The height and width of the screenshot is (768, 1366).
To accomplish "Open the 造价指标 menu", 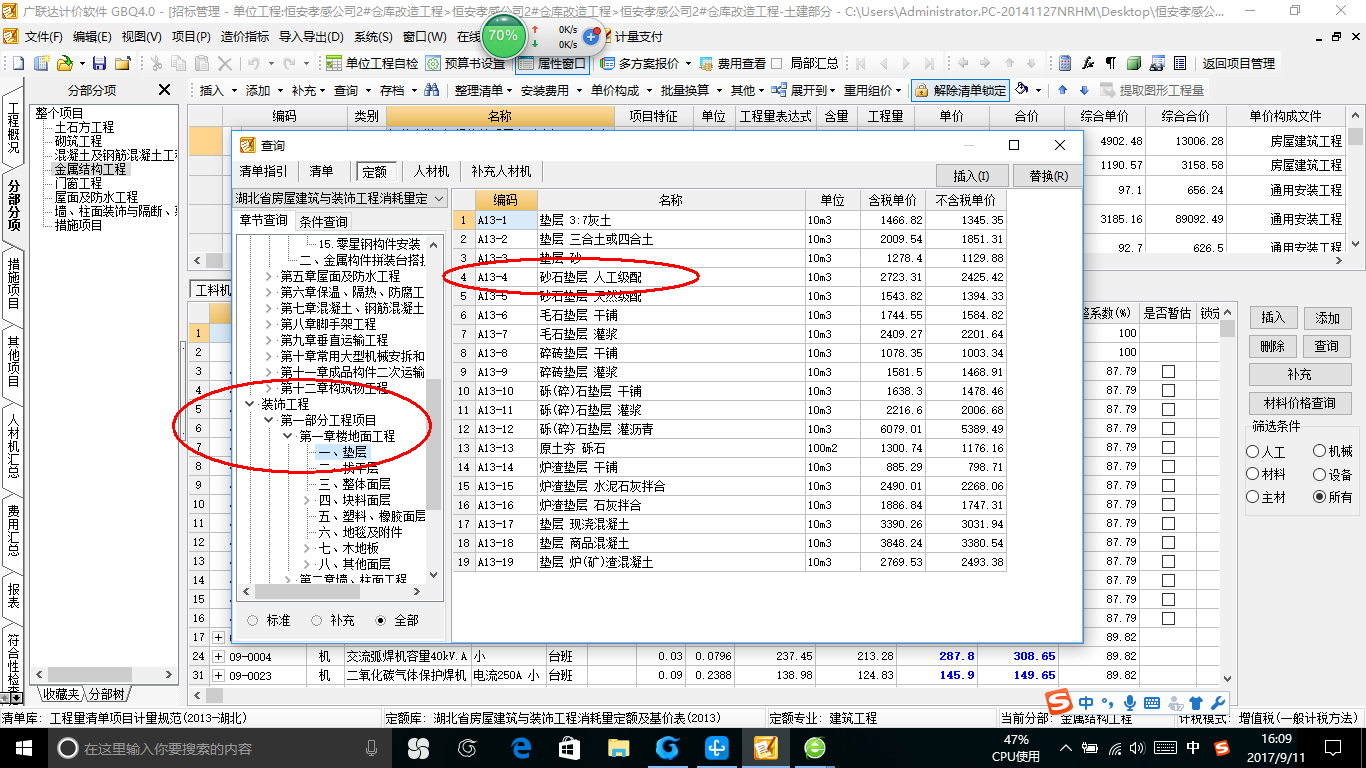I will coord(244,36).
